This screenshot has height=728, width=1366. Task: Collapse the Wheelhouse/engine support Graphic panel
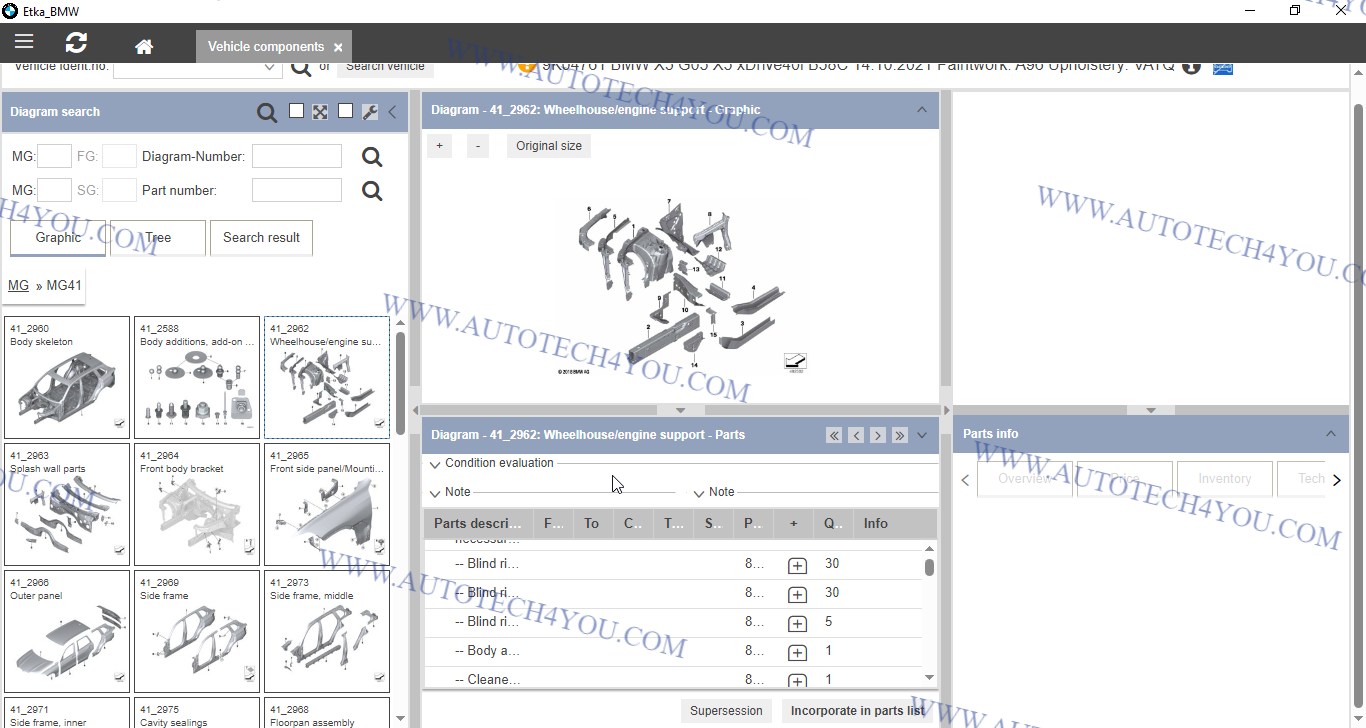[x=921, y=110]
